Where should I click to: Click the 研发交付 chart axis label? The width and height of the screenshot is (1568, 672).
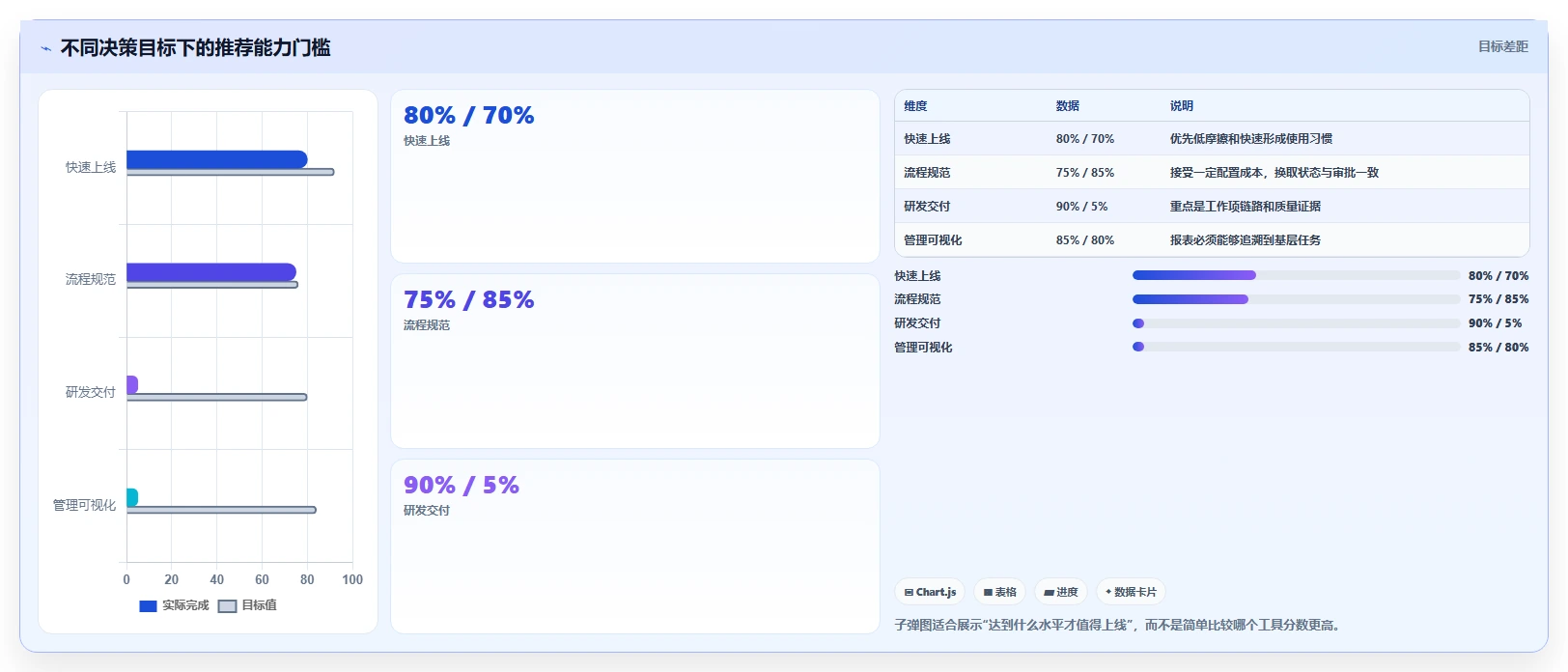(91, 392)
